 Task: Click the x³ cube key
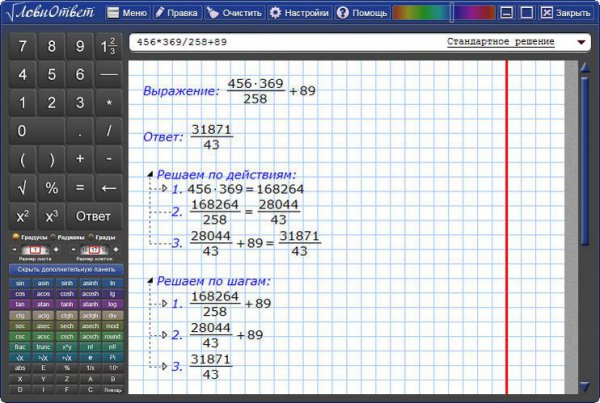click(x=51, y=216)
